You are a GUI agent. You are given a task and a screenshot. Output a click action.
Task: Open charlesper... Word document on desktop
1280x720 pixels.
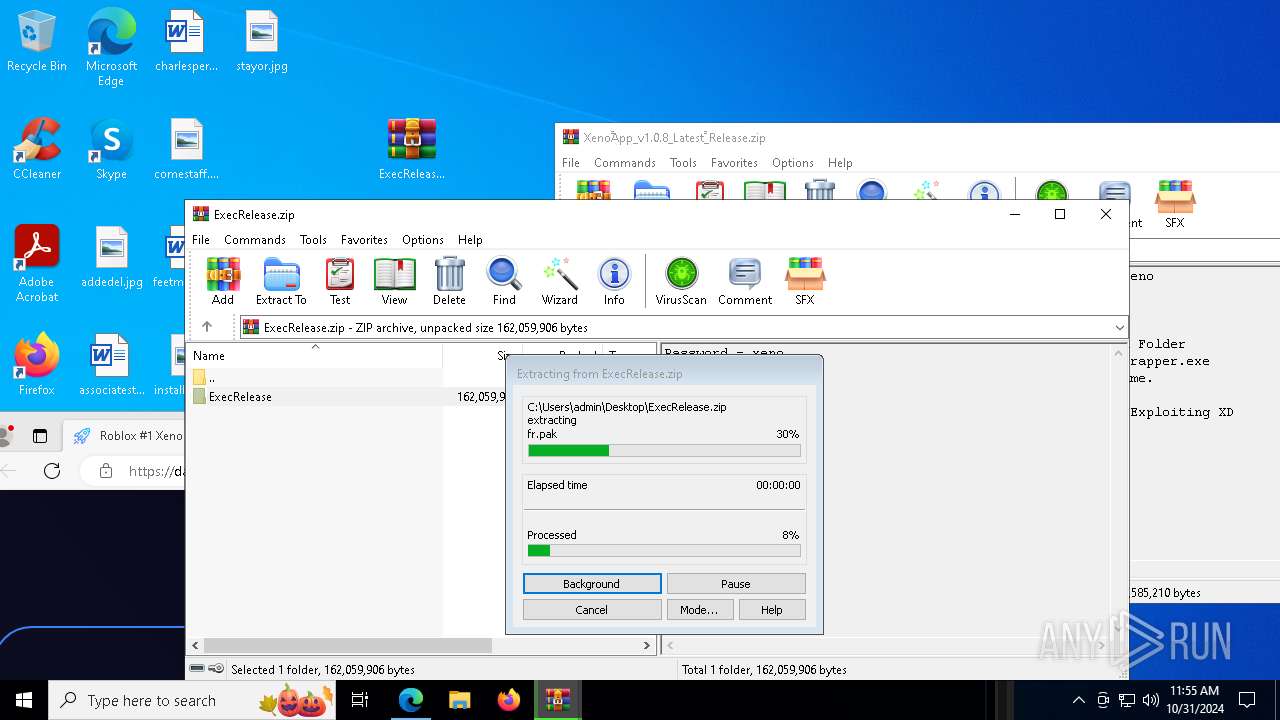(x=186, y=42)
